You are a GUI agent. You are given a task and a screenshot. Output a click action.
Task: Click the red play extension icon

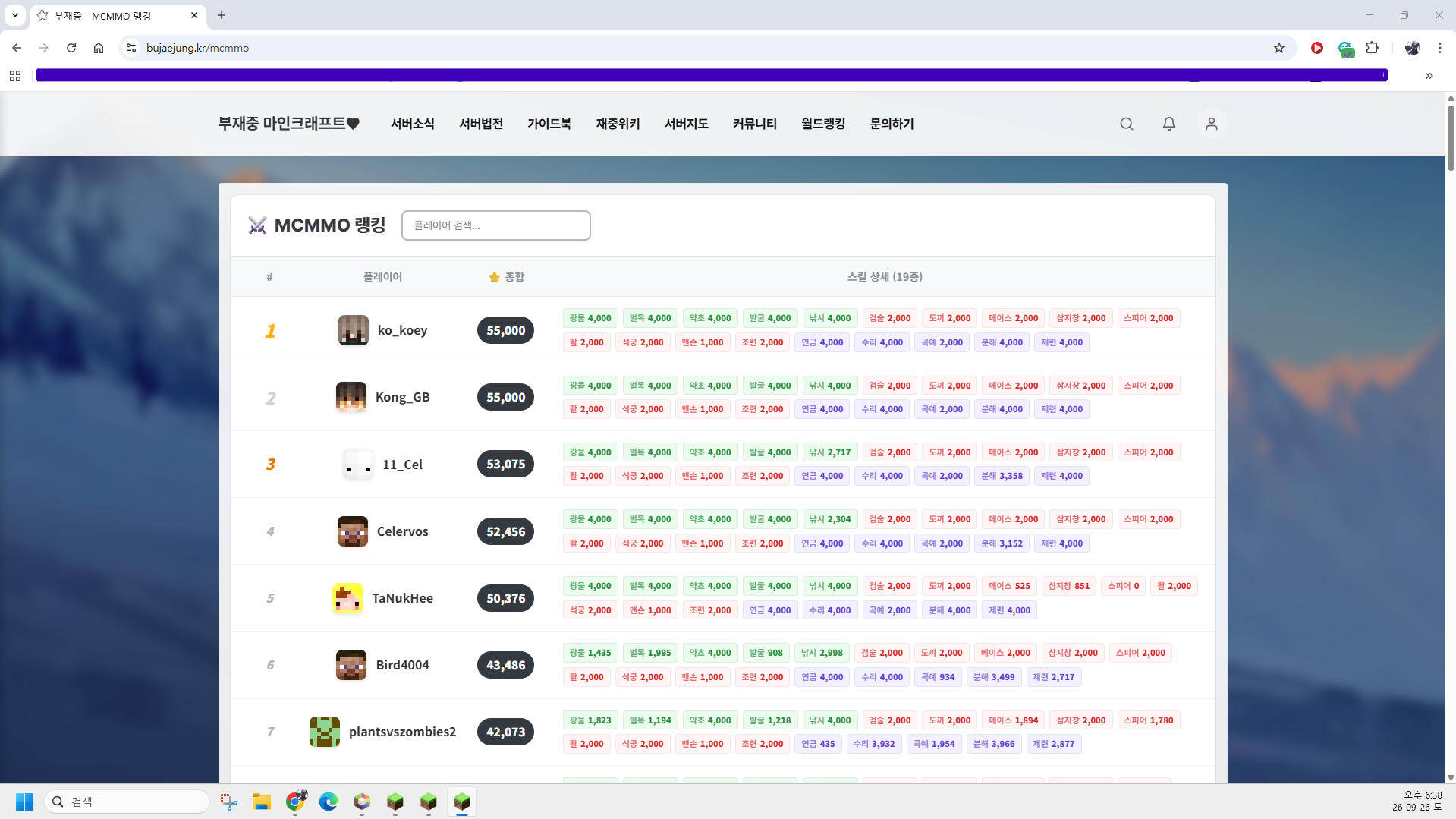(1317, 48)
